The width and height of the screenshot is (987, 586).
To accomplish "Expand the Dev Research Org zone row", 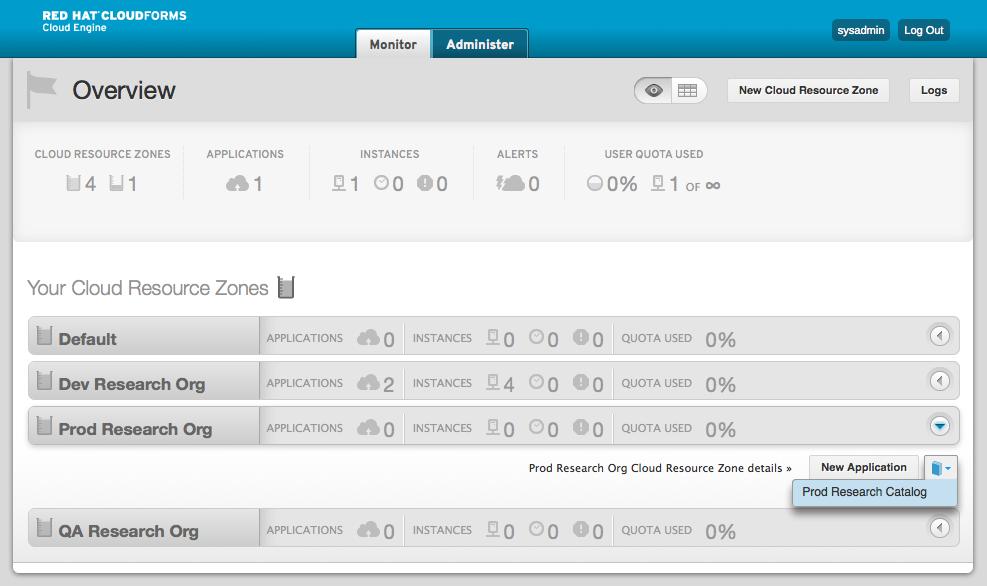I will point(939,381).
